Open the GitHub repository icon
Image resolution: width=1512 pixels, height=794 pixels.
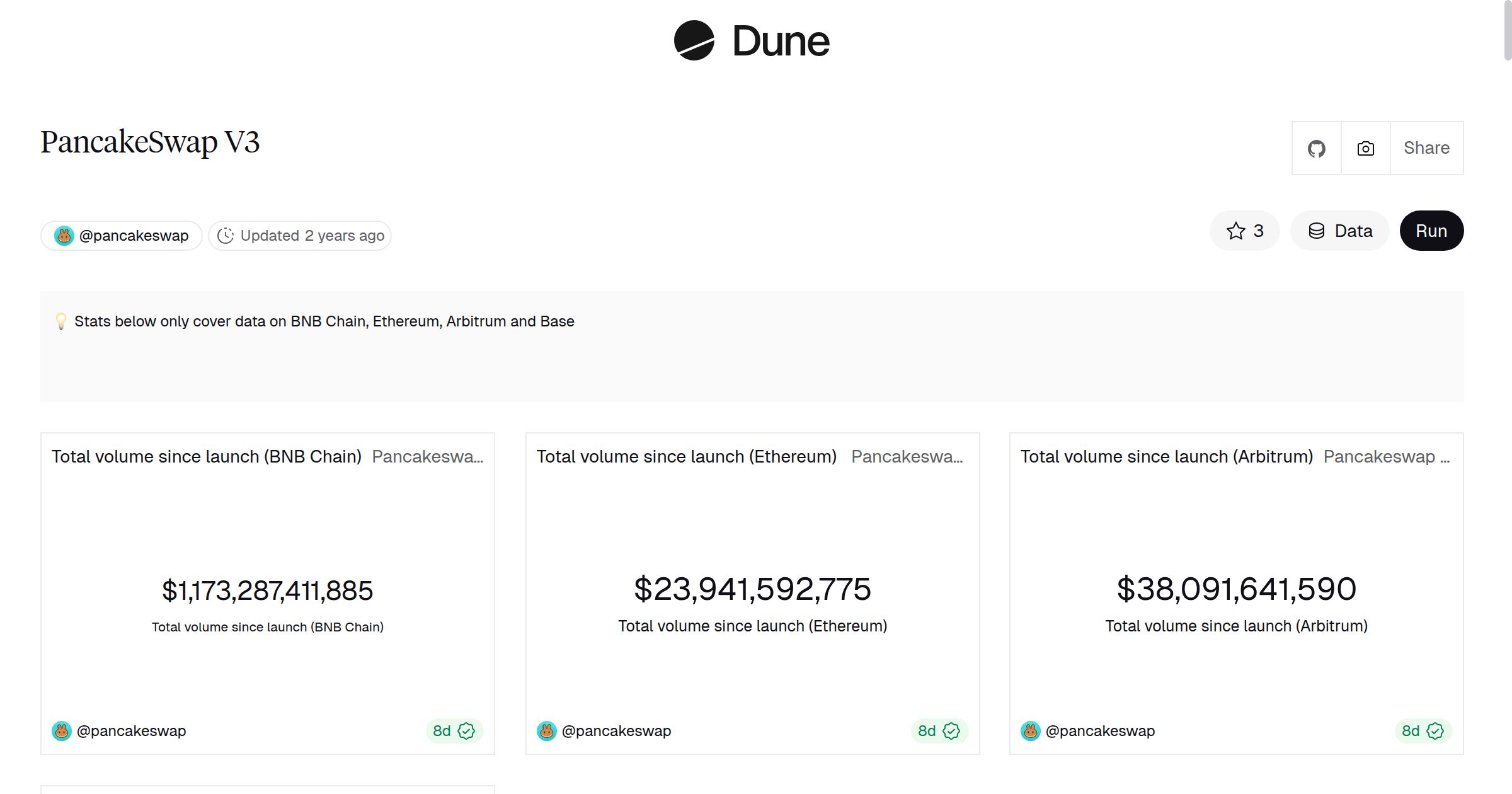coord(1316,149)
